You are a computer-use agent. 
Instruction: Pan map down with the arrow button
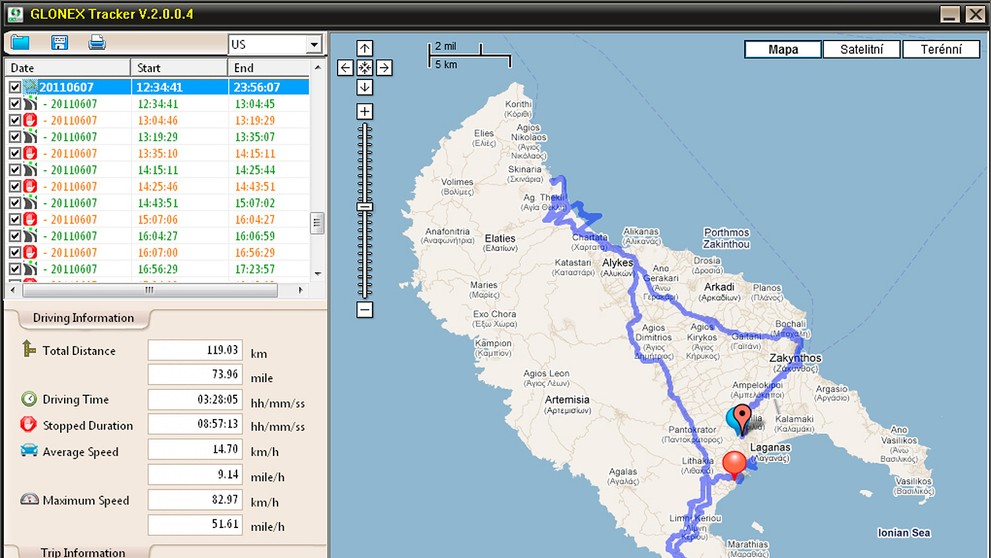365,87
